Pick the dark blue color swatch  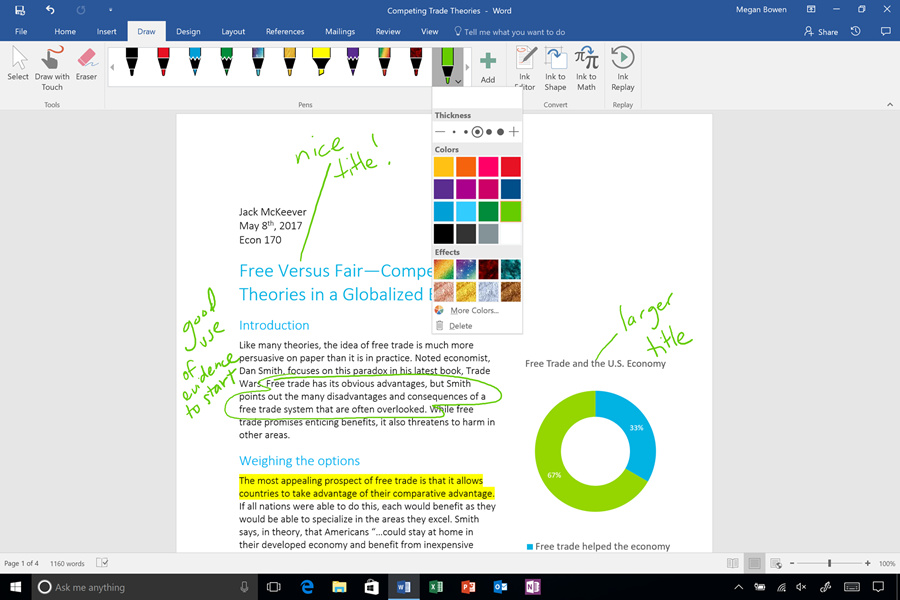pos(511,189)
